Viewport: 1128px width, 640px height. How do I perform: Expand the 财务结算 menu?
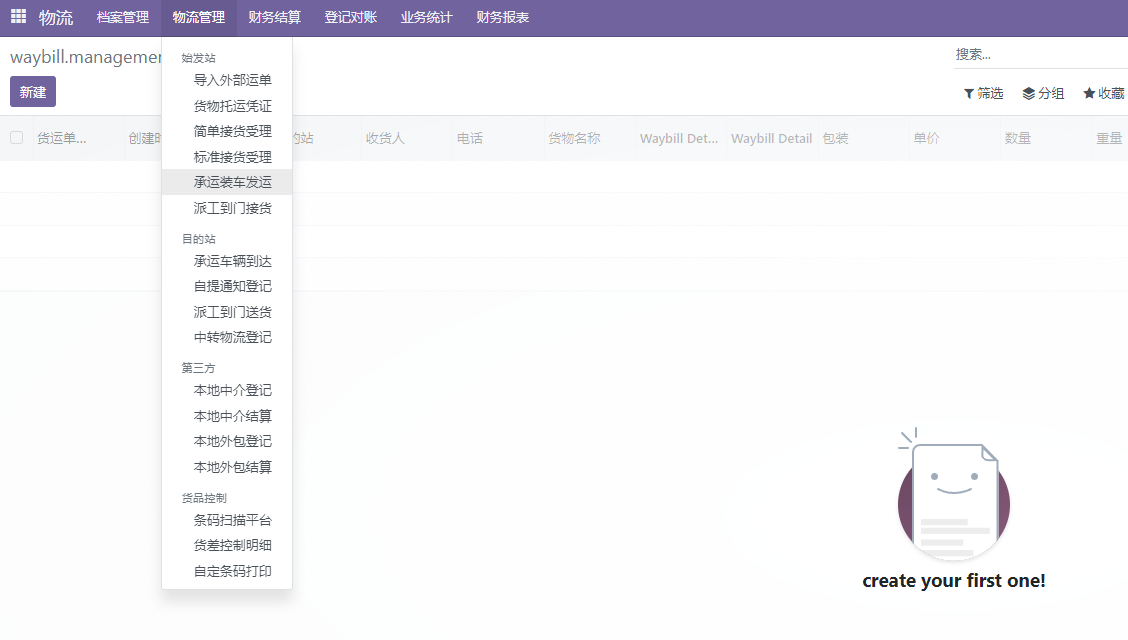pyautogui.click(x=275, y=18)
